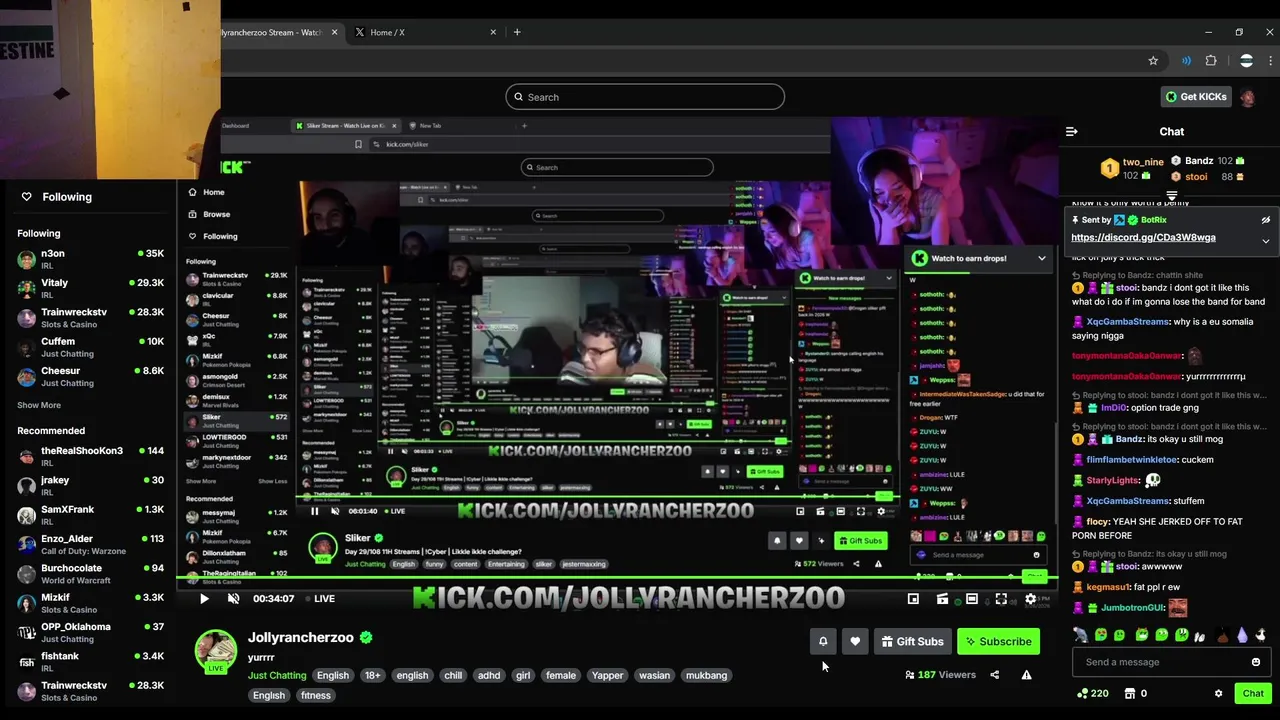Open a new browser tab
The width and height of the screenshot is (1280, 720).
pyautogui.click(x=517, y=32)
